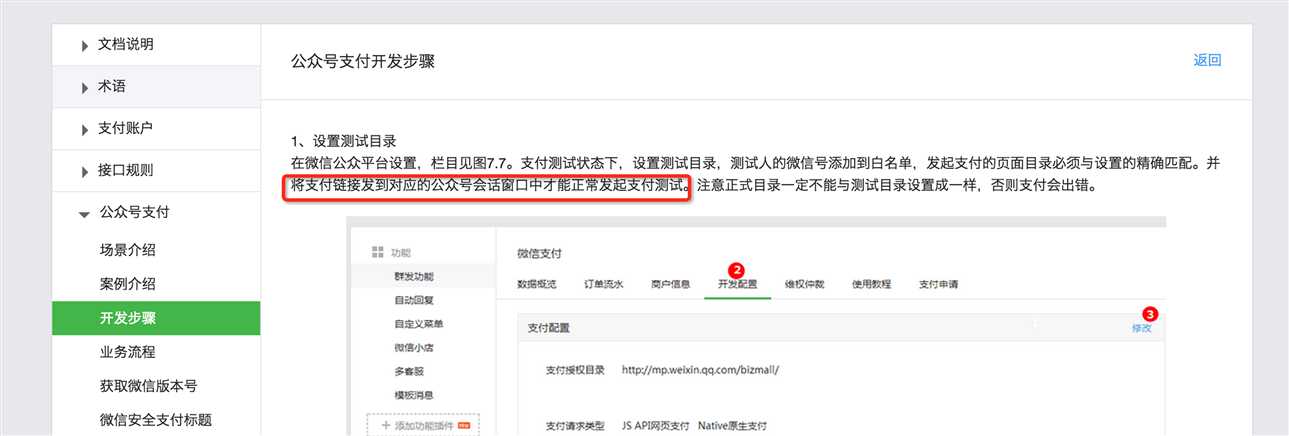
Task: Click the Native原生支付 value
Action: (x=732, y=426)
